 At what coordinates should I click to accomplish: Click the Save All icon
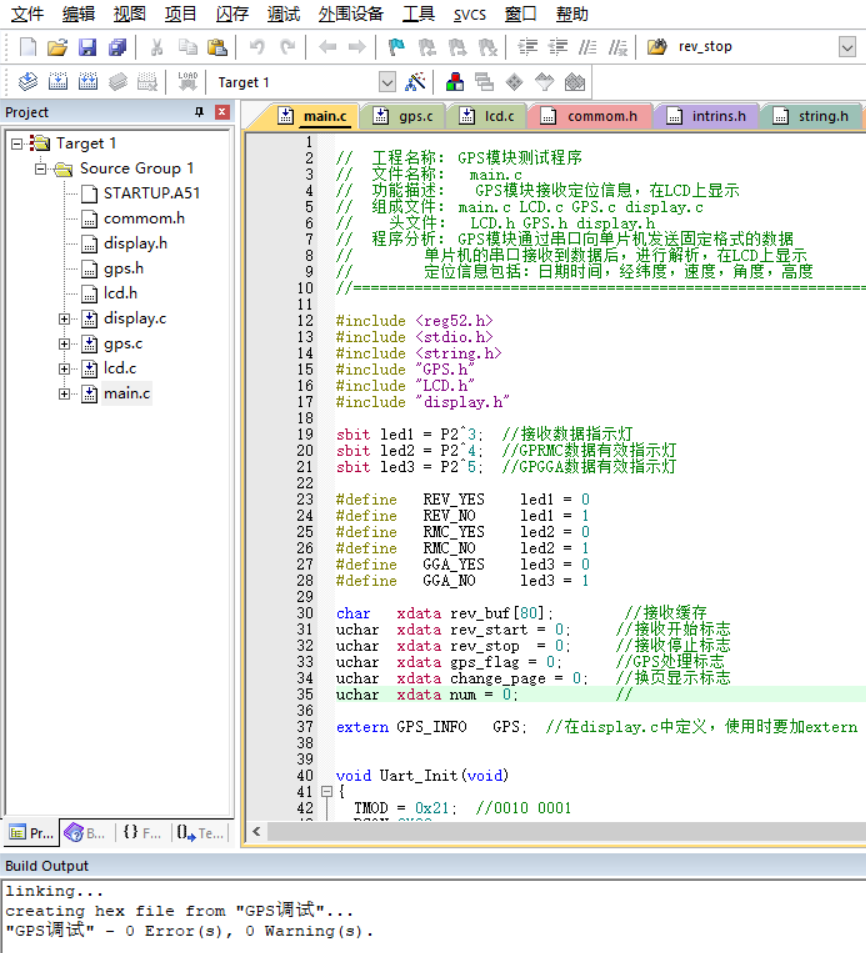[x=117, y=47]
